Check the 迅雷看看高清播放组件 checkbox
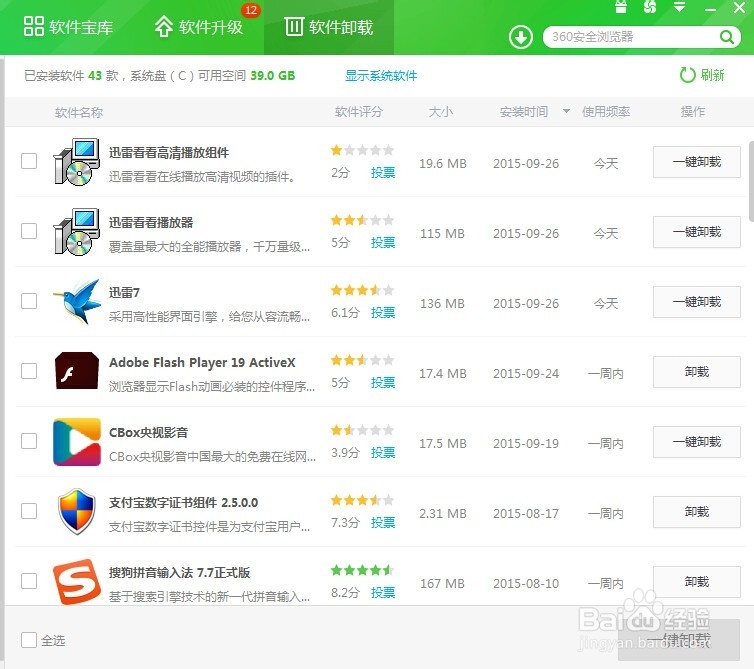This screenshot has width=754, height=669. [x=29, y=161]
